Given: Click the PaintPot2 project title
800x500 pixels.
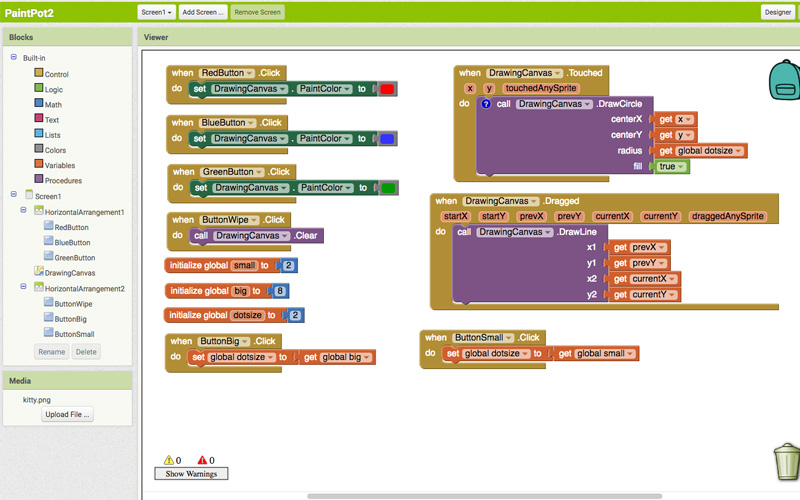Looking at the screenshot, I should point(29,13).
